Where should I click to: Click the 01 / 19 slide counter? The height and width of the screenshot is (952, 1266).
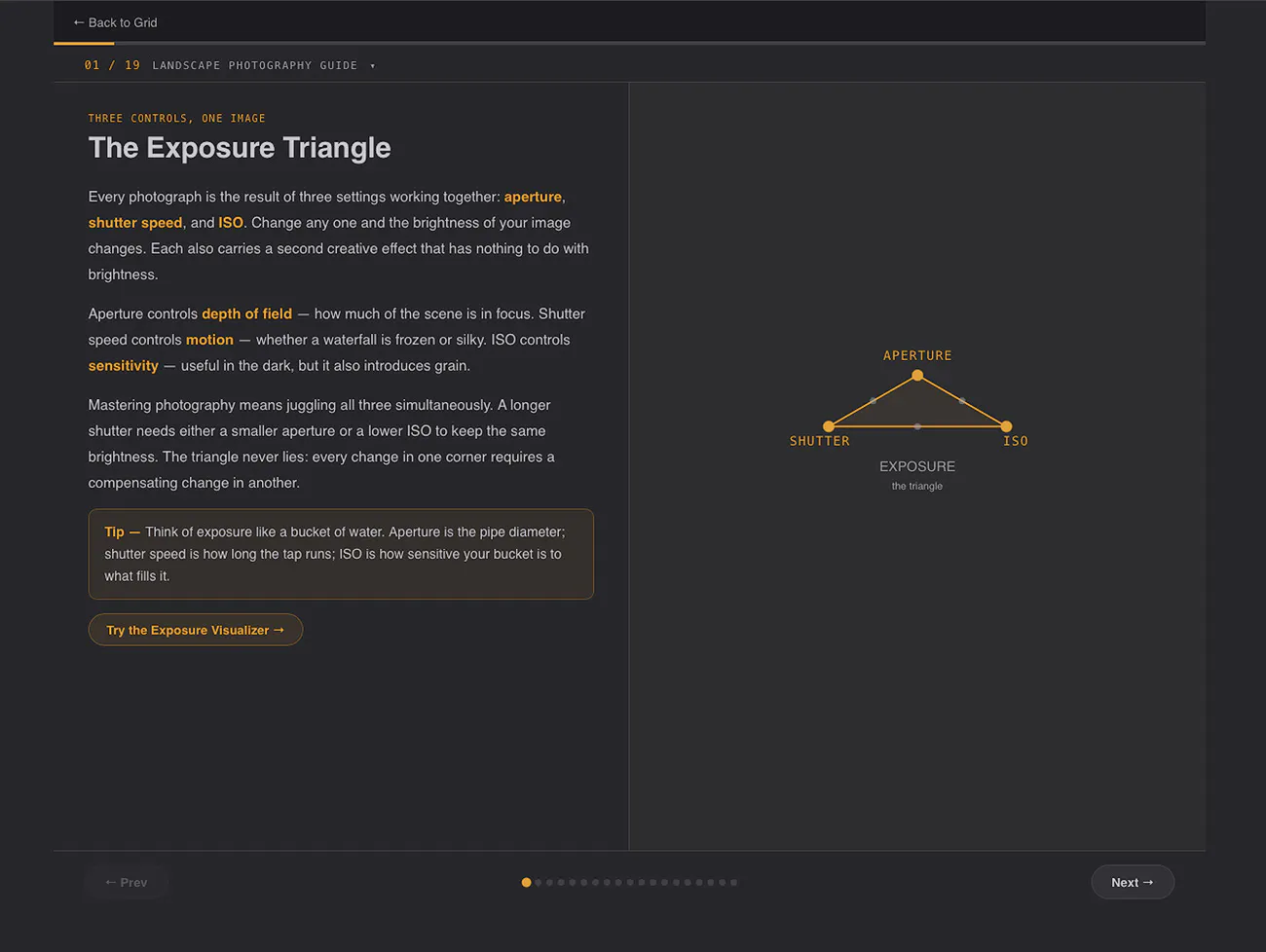click(112, 65)
